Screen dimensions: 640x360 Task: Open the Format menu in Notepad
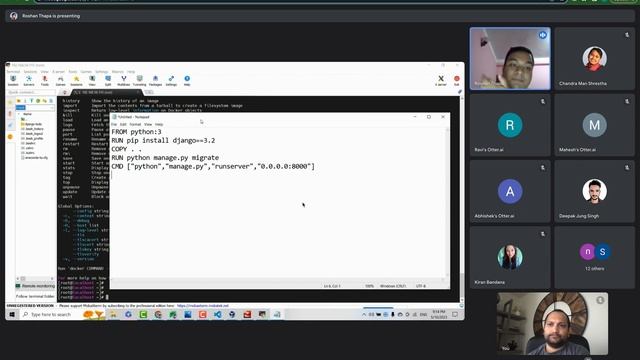click(x=135, y=124)
